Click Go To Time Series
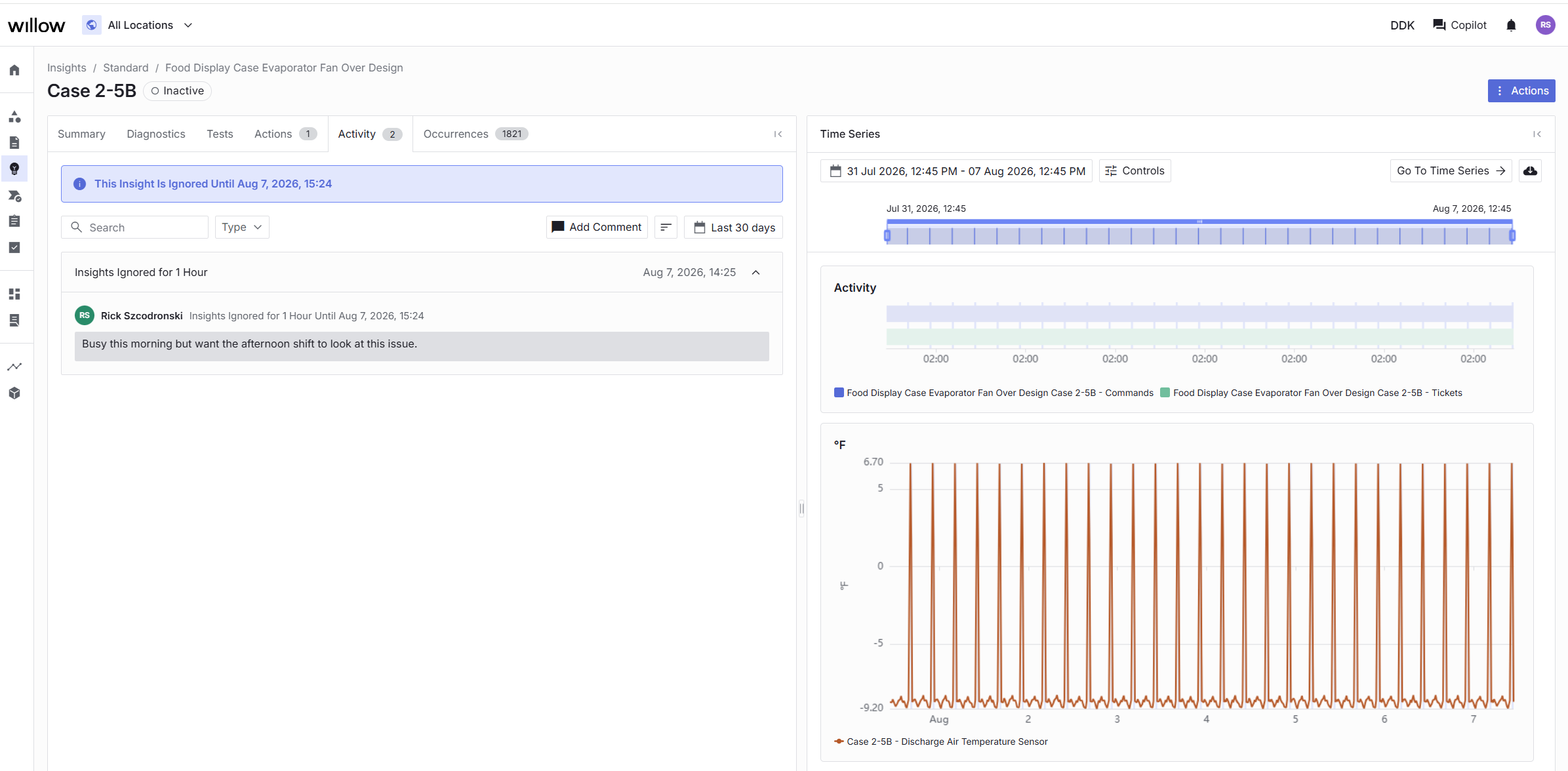Screen dimensions: 1568x771 point(1451,171)
